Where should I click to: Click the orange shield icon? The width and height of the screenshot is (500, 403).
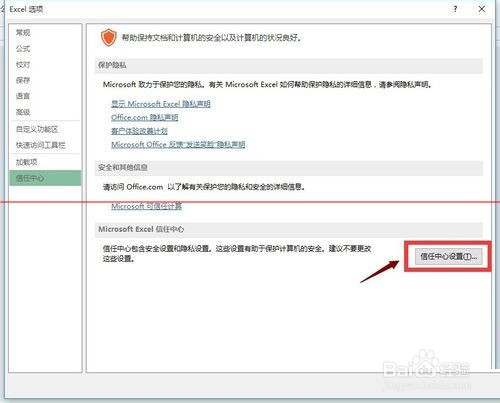(x=109, y=37)
